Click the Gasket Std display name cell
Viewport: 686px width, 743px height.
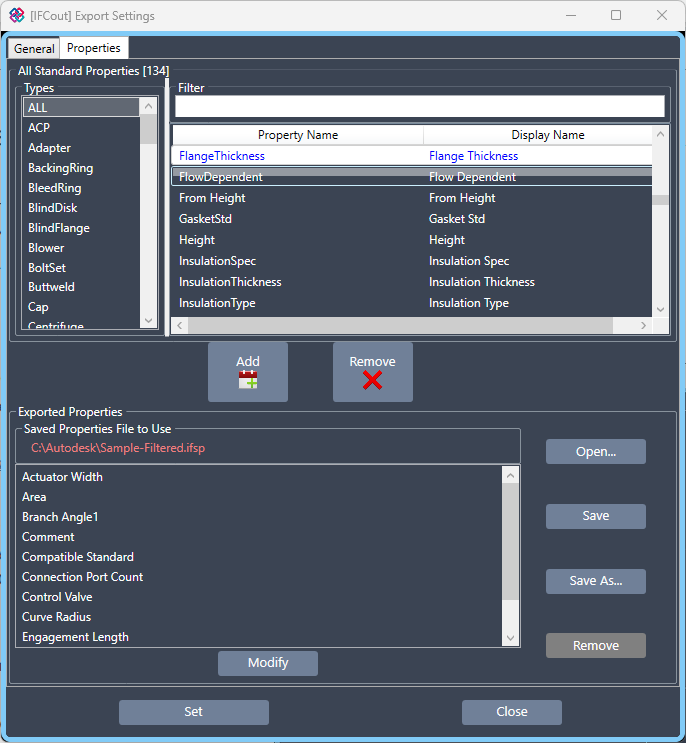click(457, 219)
